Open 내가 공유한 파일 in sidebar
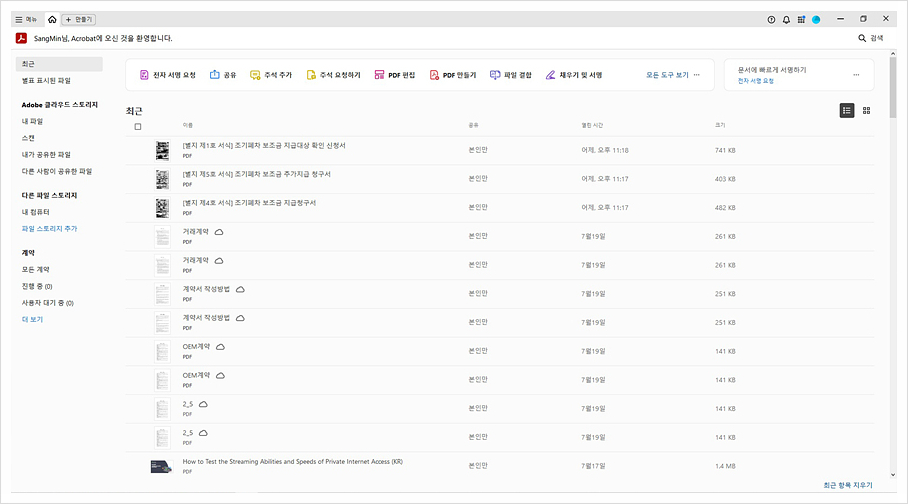This screenshot has width=908, height=504. [46, 155]
